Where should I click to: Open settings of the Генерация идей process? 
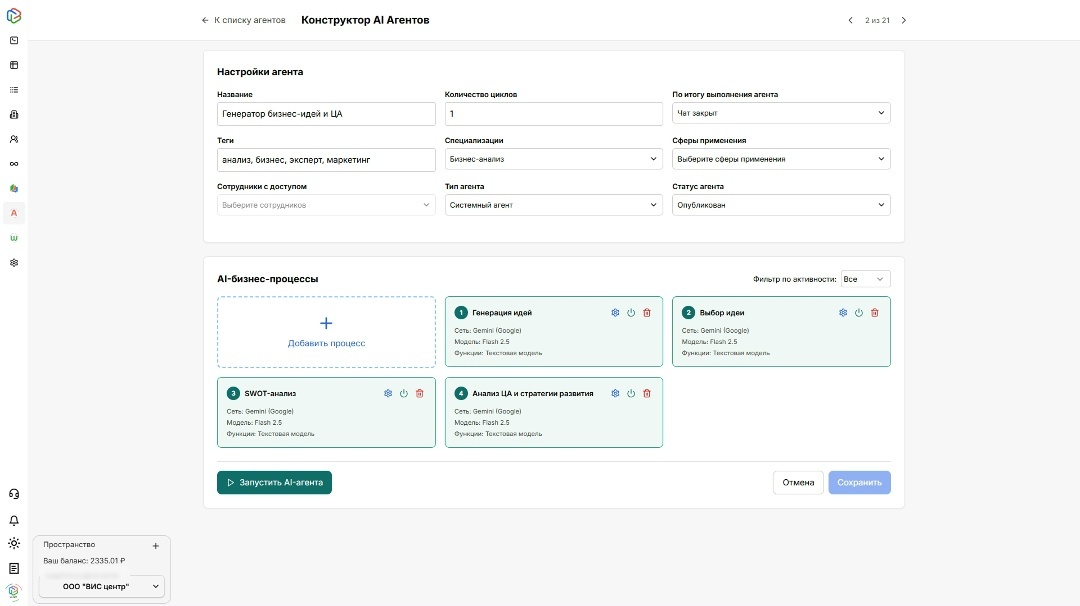[615, 313]
